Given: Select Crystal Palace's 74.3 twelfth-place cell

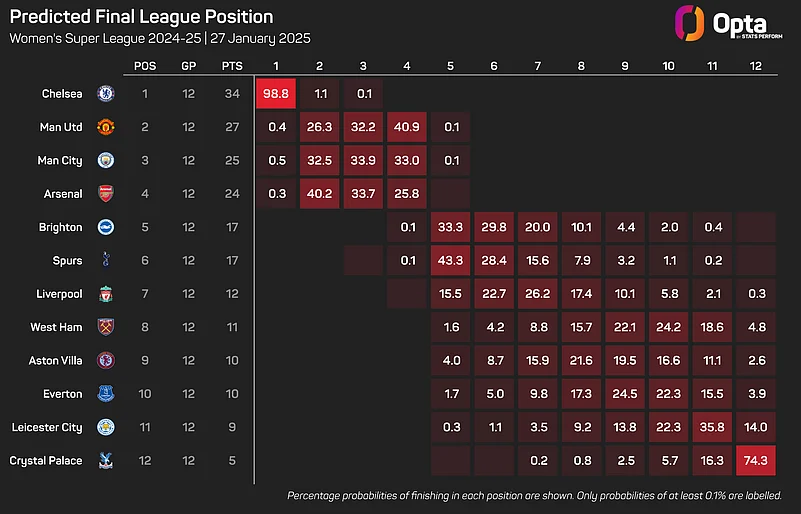Looking at the screenshot, I should [756, 461].
